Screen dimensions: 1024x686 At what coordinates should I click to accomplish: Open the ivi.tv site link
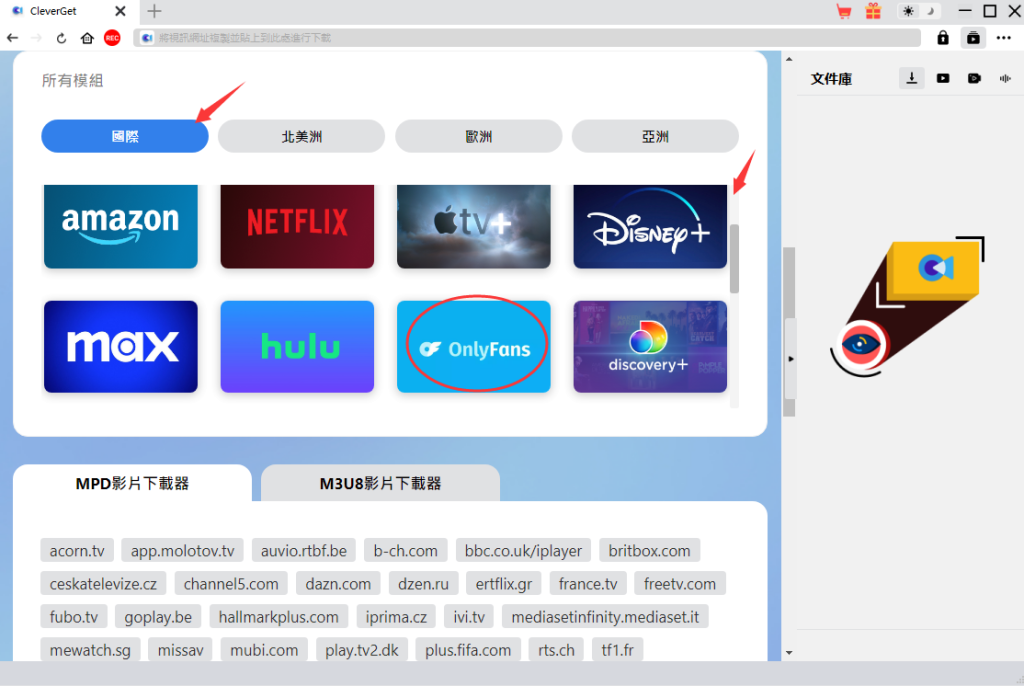(x=469, y=617)
